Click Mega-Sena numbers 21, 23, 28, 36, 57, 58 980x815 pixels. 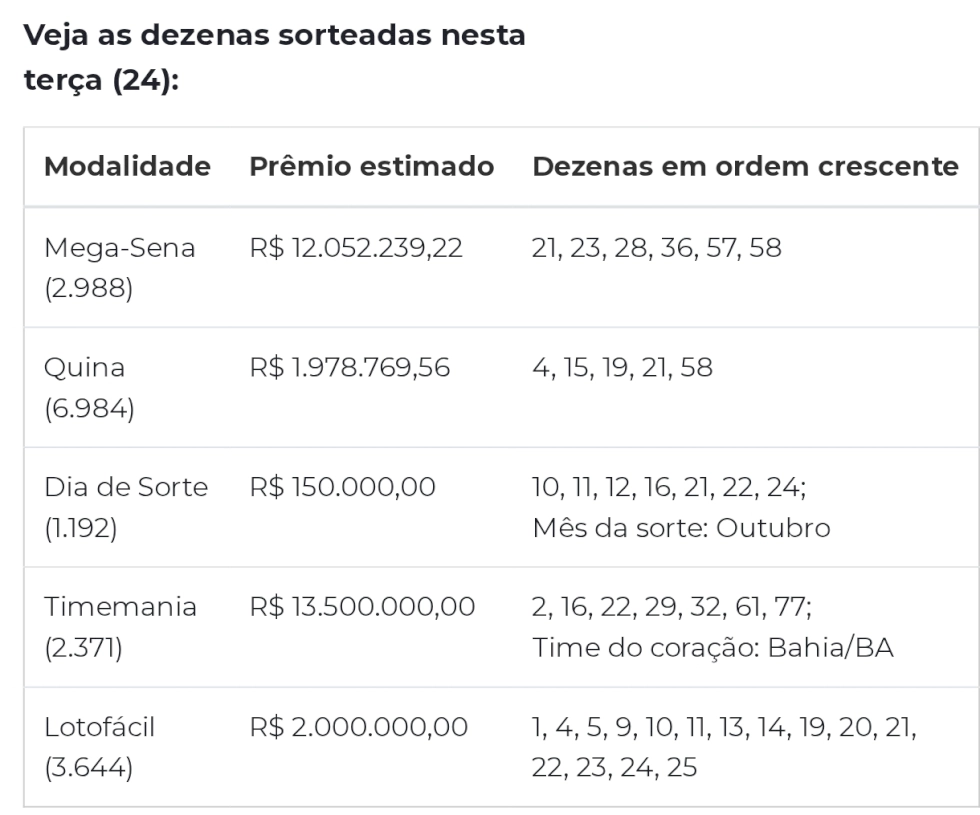pyautogui.click(x=657, y=248)
